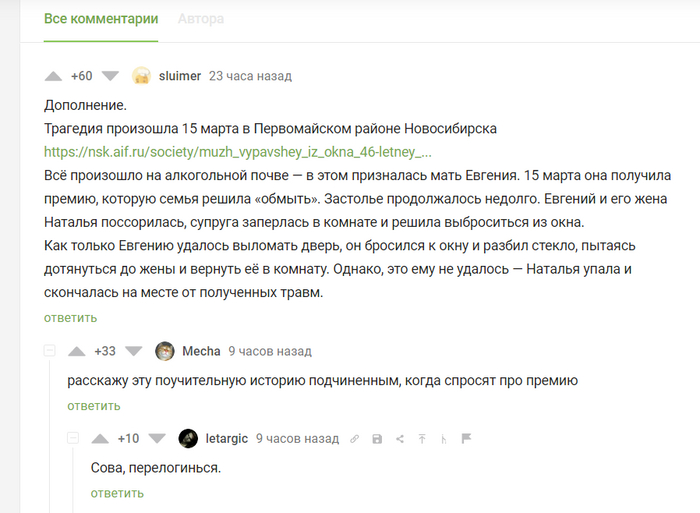Save the letargic comment with floppy icon
Screen dimensions: 700x513
(377, 439)
